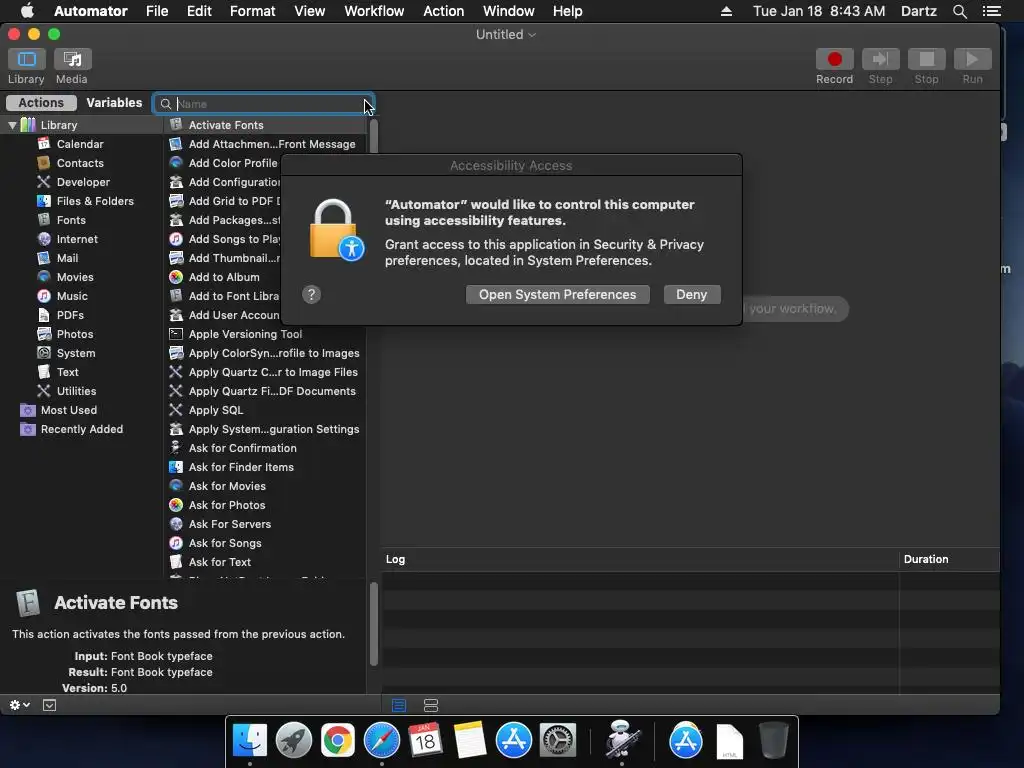Open the Edit menu

point(199,11)
